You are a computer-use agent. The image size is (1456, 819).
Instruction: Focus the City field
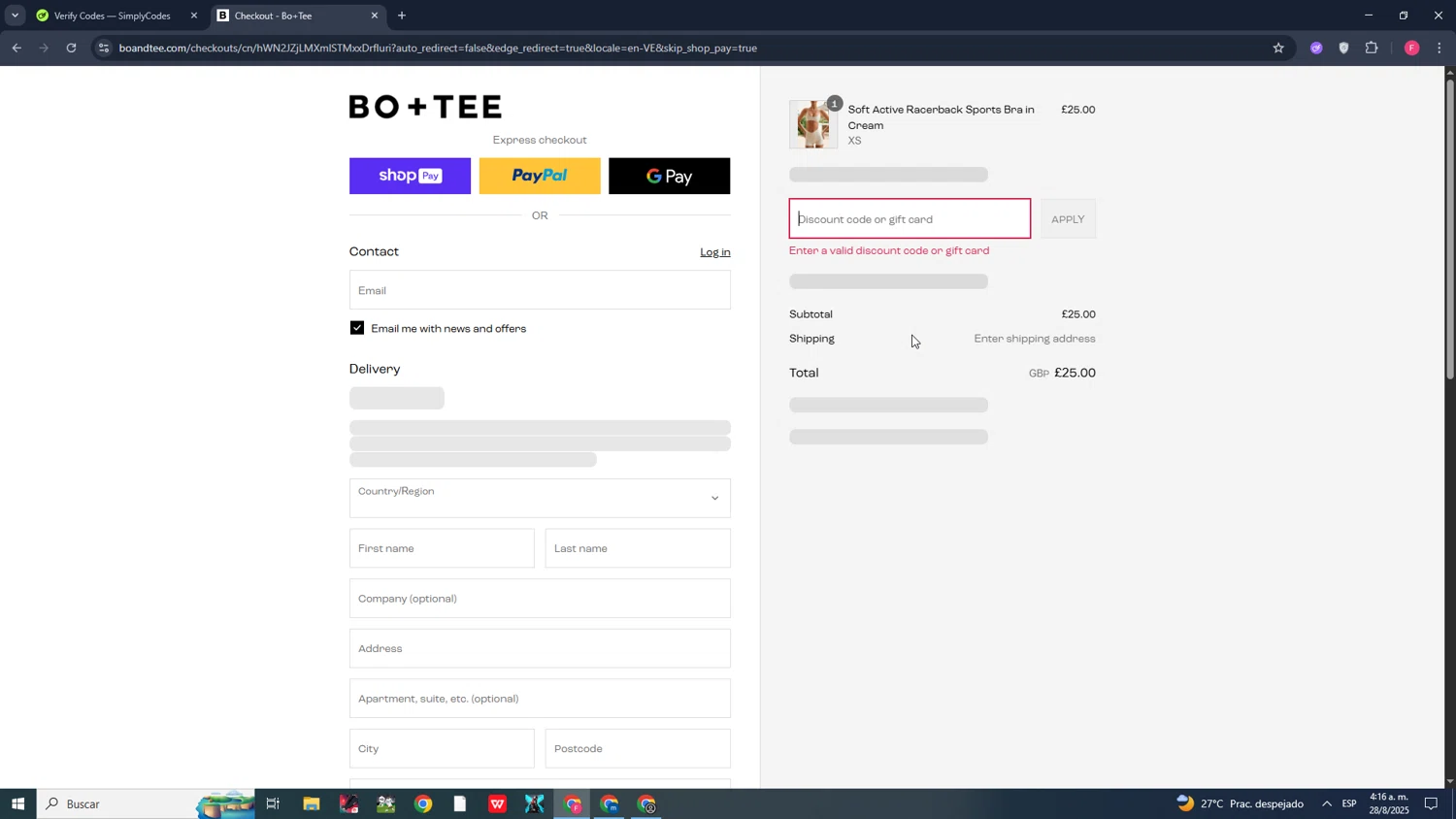(442, 749)
